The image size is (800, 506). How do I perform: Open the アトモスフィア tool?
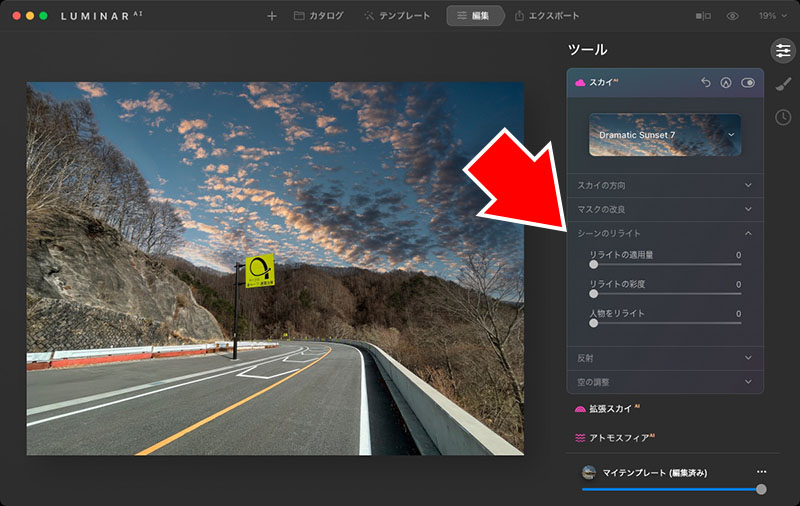coord(615,438)
